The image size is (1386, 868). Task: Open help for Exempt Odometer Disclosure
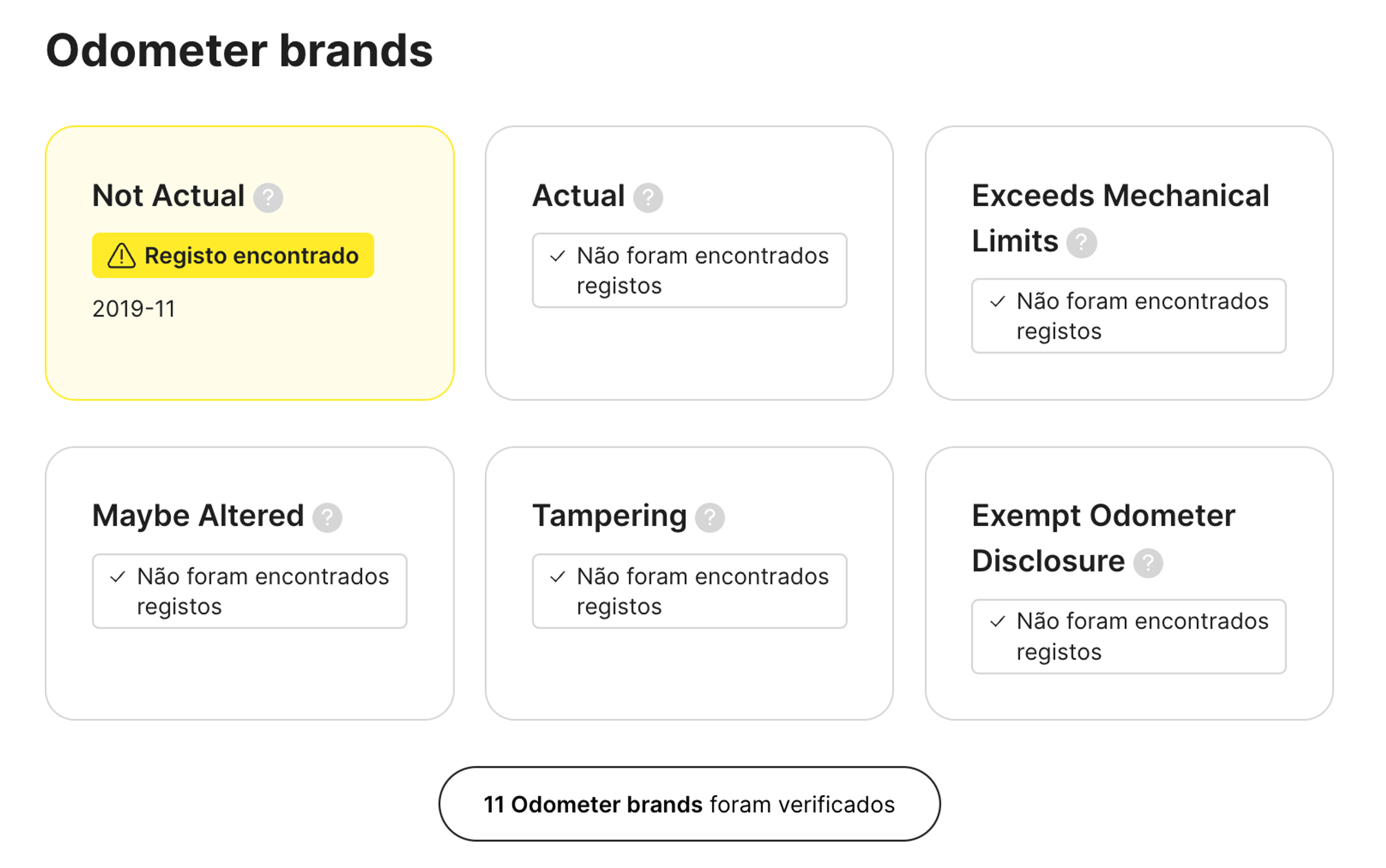pyautogui.click(x=1148, y=563)
